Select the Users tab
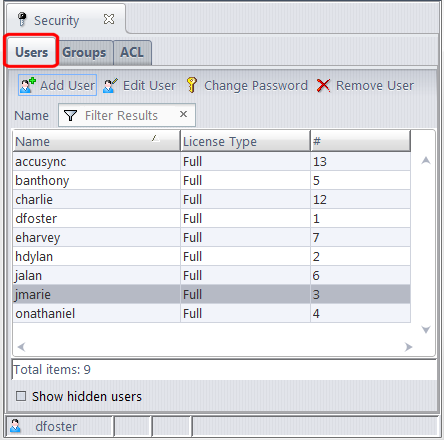The width and height of the screenshot is (444, 440). point(32,52)
